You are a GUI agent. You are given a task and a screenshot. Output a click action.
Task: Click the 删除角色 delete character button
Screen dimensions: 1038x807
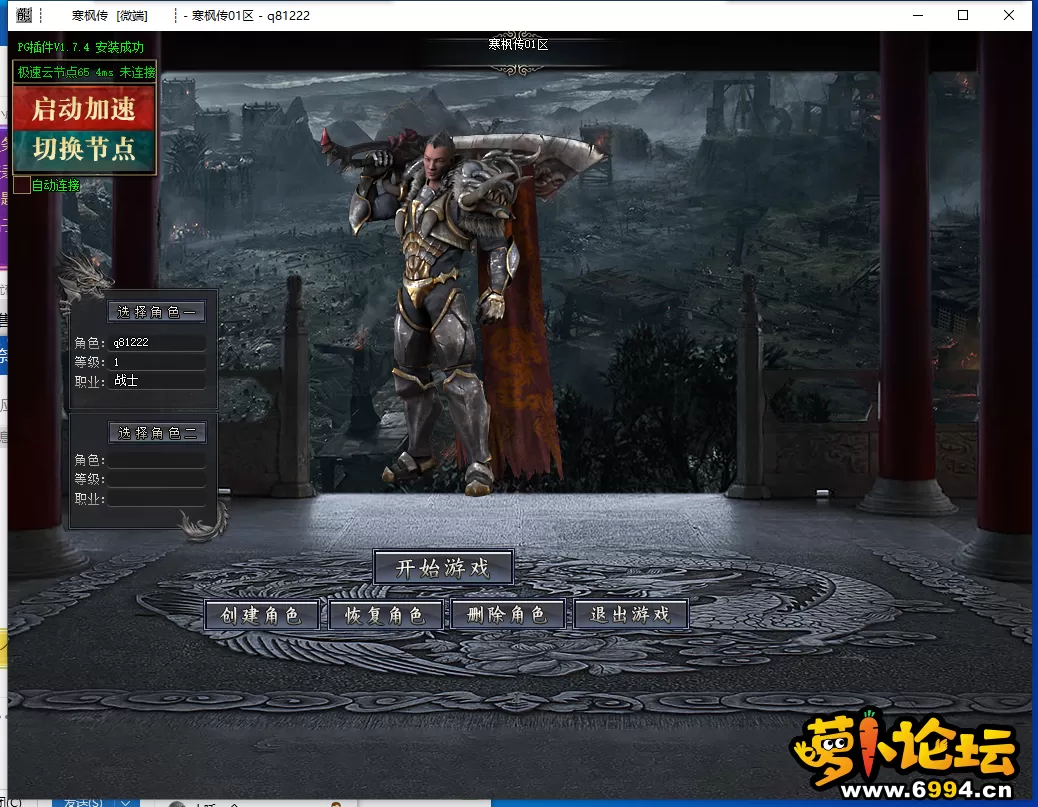507,614
